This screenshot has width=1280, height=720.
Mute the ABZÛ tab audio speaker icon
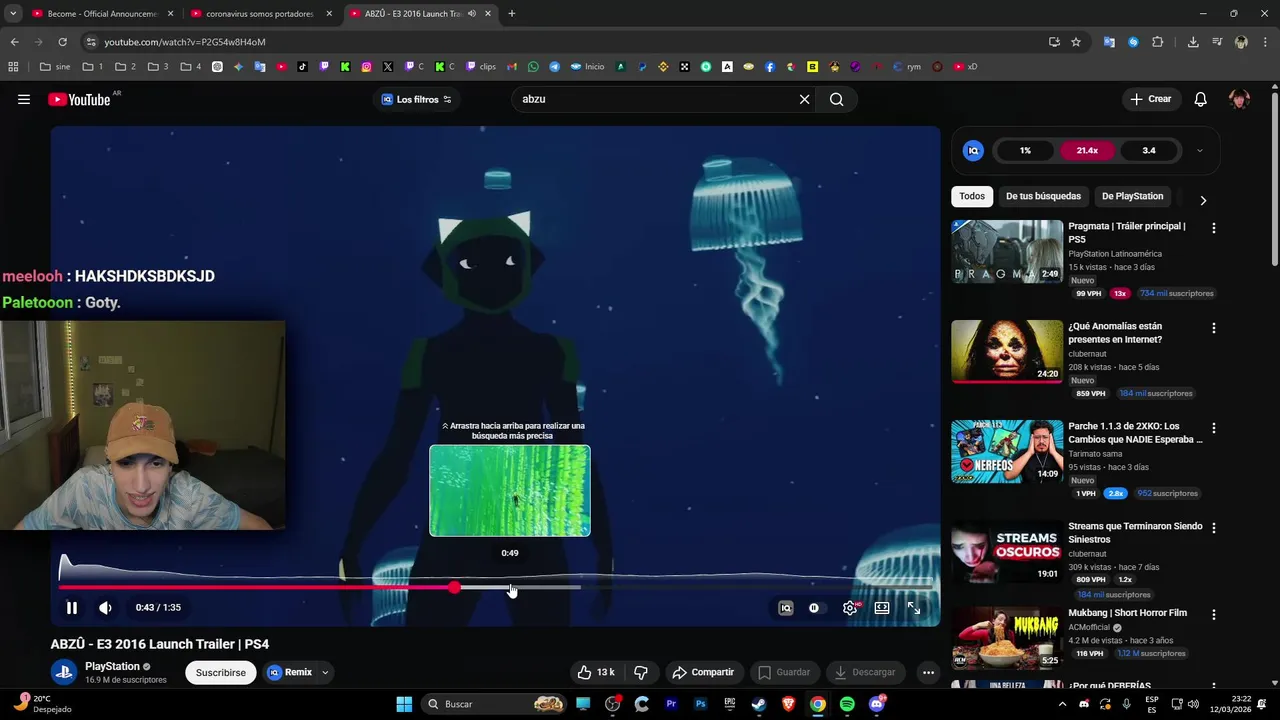pyautogui.click(x=472, y=14)
